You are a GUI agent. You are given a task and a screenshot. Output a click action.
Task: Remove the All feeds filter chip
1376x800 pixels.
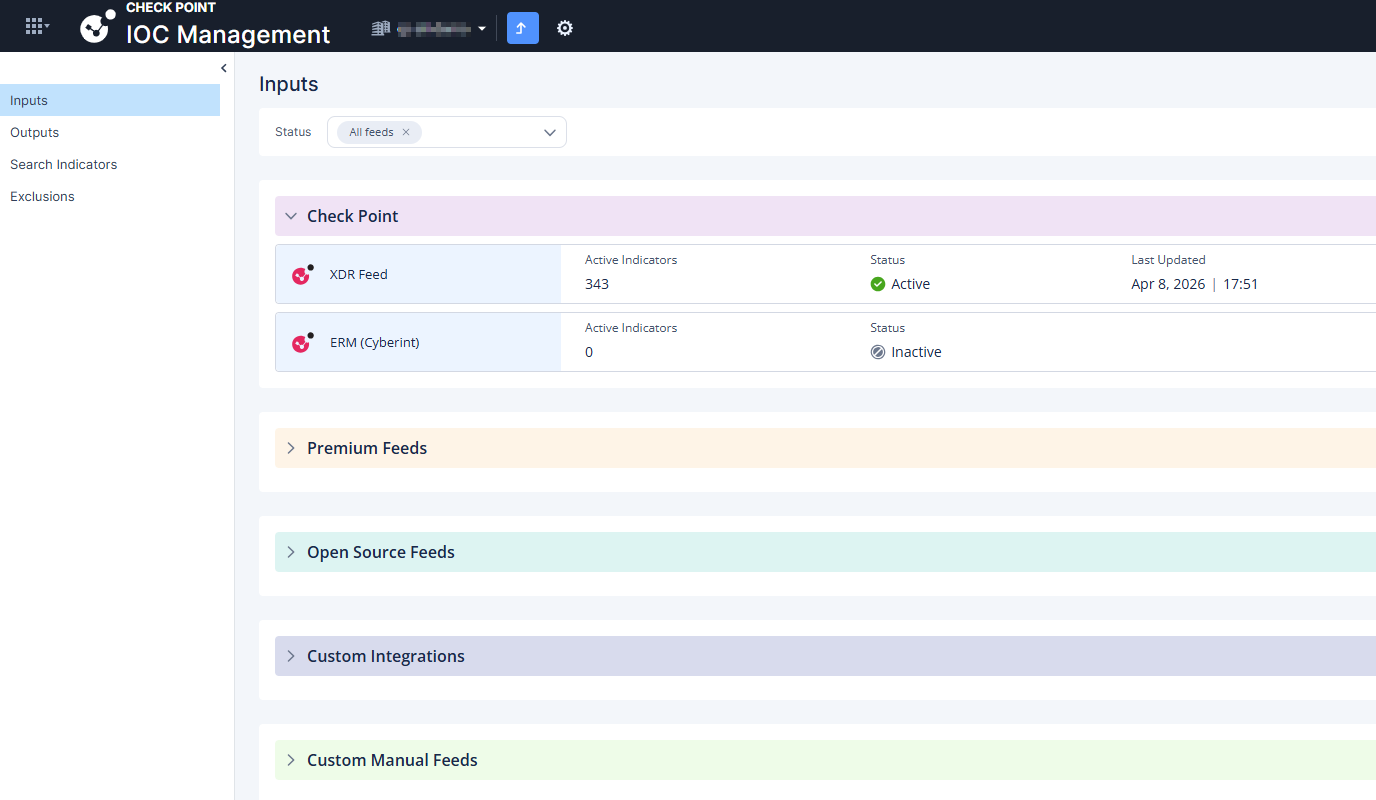click(406, 132)
